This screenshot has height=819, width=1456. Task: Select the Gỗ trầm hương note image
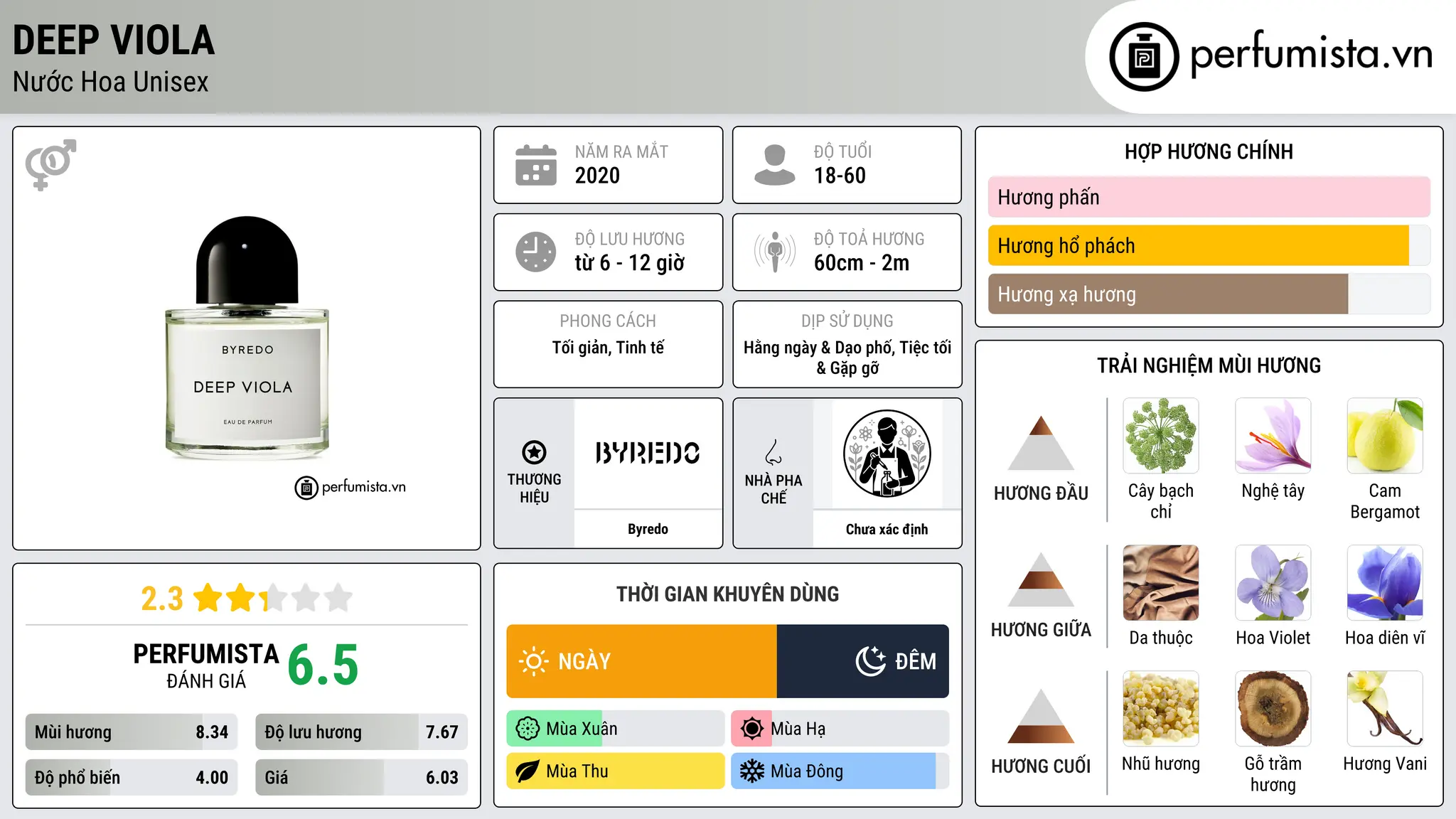coord(1273,709)
